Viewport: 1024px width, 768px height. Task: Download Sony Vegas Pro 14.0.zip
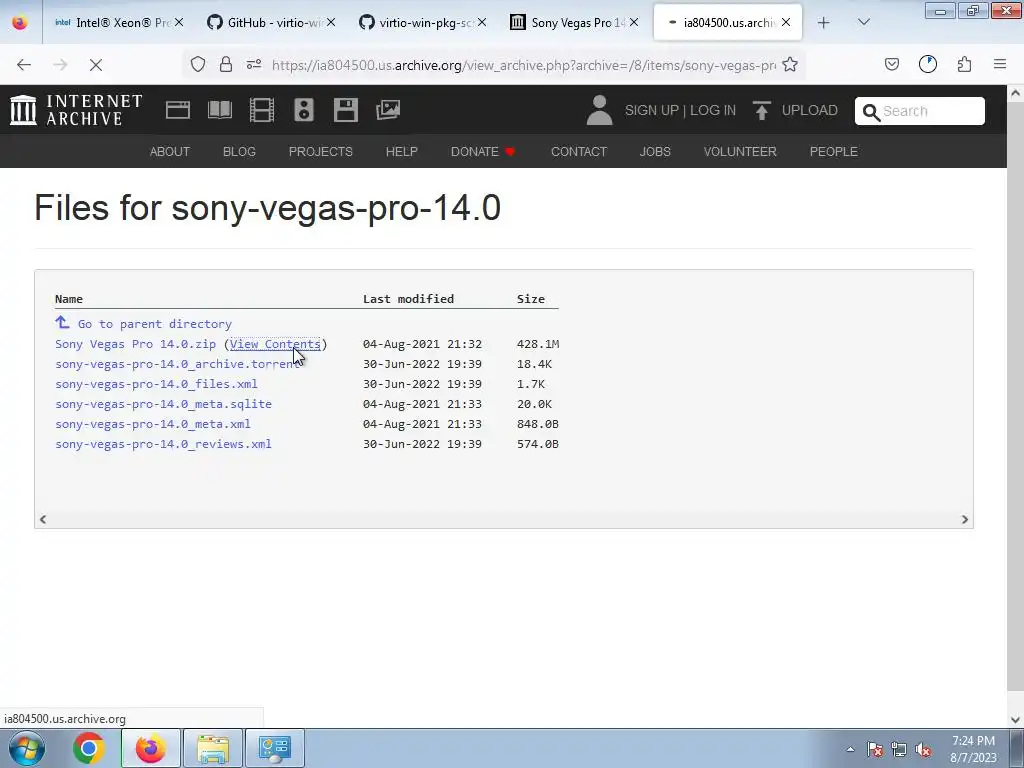[x=135, y=344]
